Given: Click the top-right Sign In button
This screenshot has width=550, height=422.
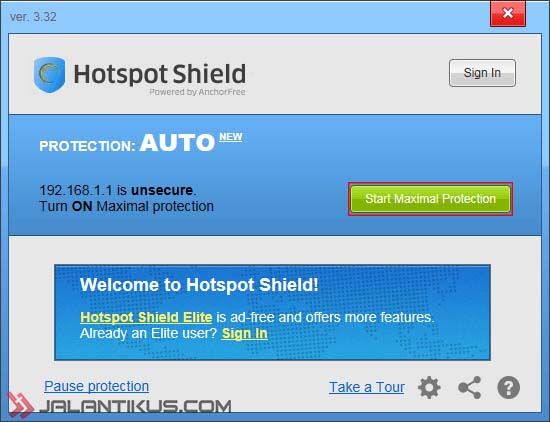Looking at the screenshot, I should pyautogui.click(x=482, y=73).
